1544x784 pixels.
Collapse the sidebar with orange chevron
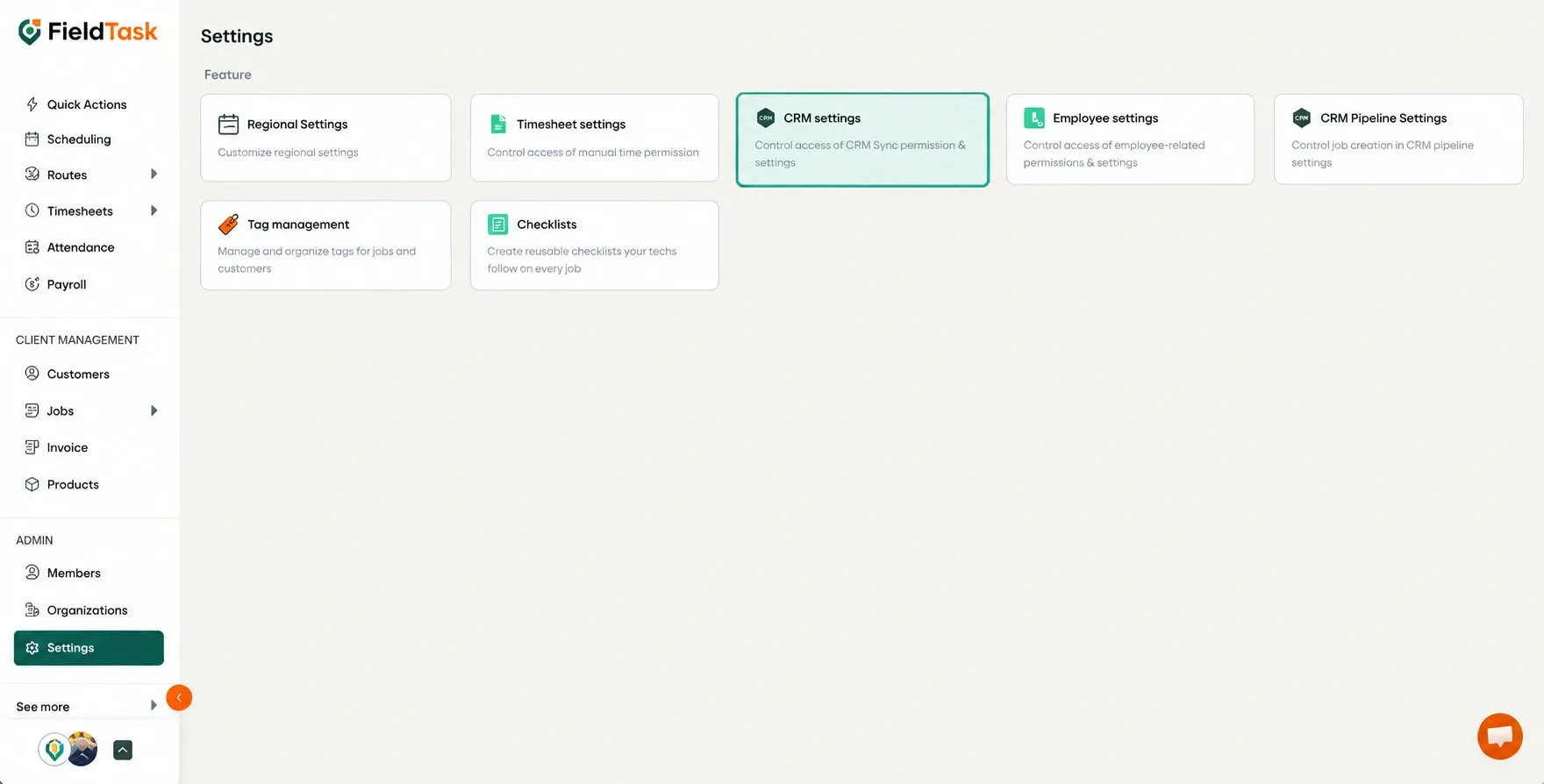pyautogui.click(x=179, y=698)
